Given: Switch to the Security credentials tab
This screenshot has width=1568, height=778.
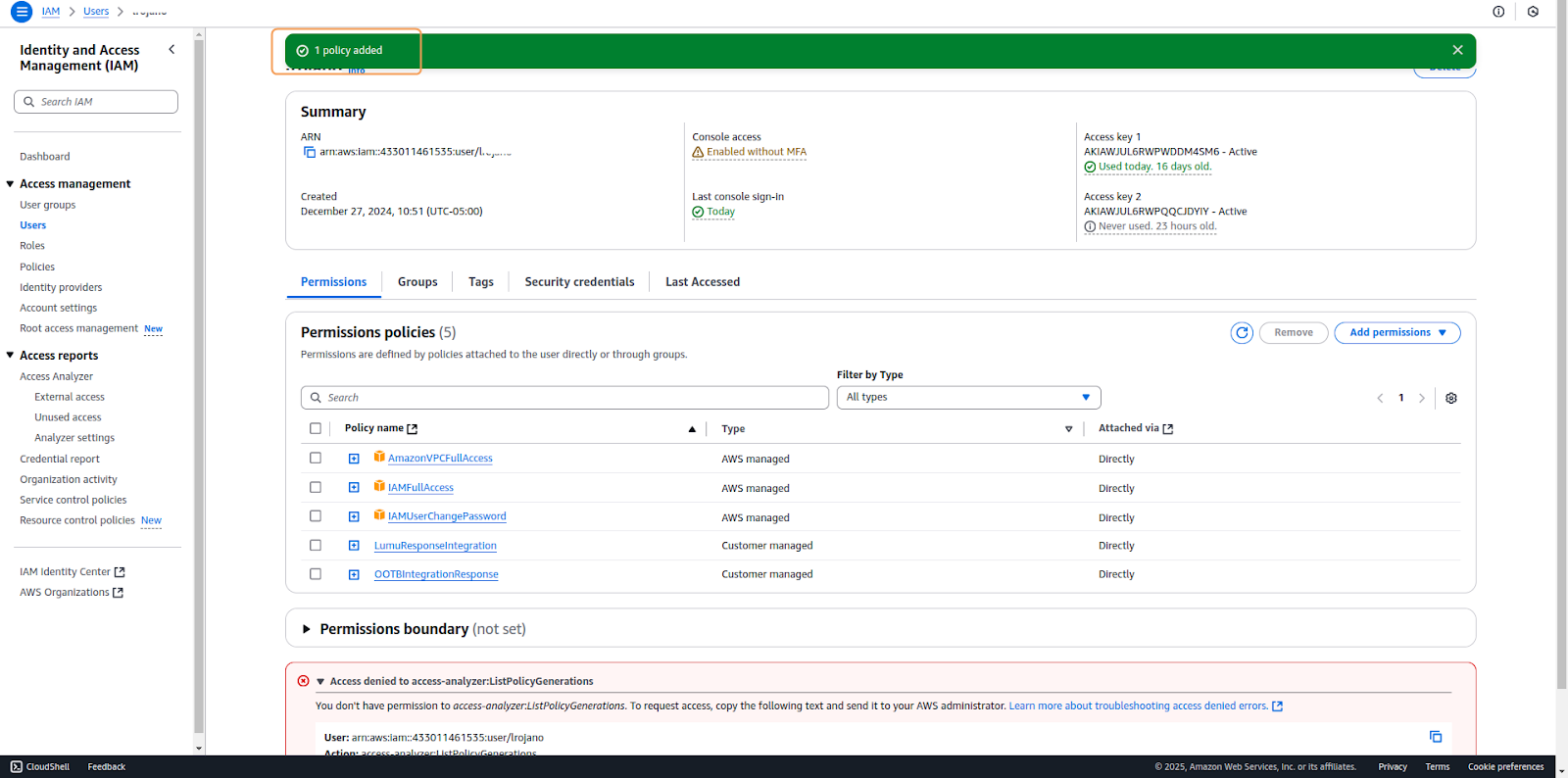Looking at the screenshot, I should (x=579, y=282).
